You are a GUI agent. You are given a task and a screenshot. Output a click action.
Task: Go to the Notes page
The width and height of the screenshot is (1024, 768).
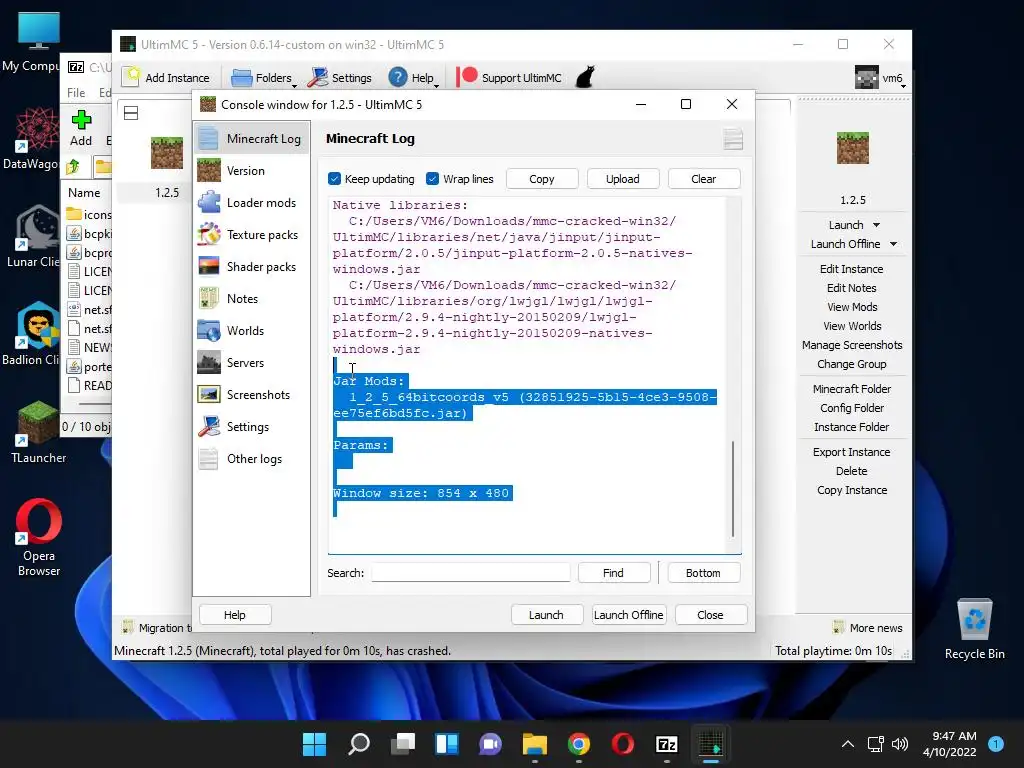tap(251, 298)
